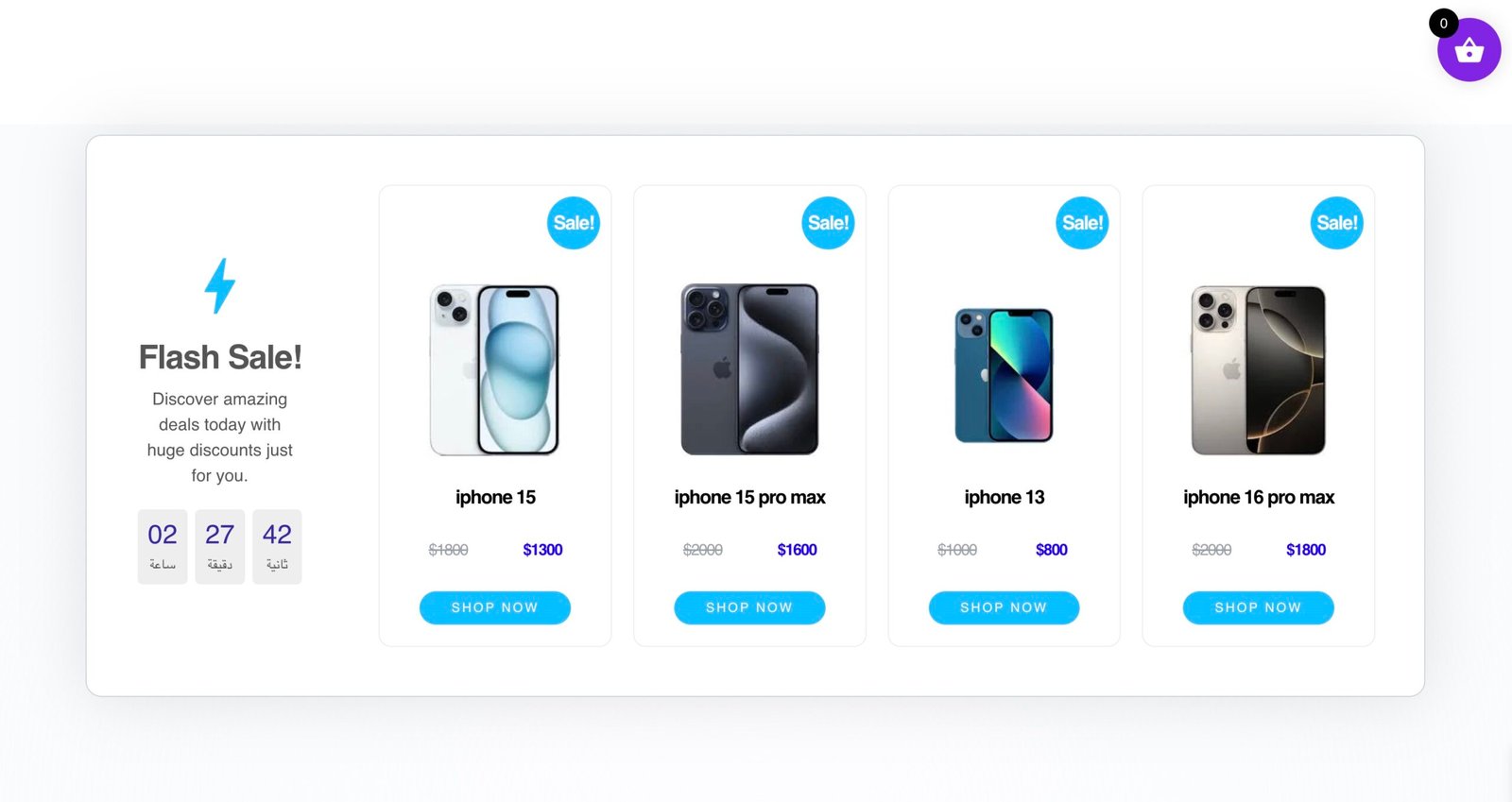The image size is (1512, 802).
Task: Open the iphone 15 pro max product image
Action: point(749,369)
